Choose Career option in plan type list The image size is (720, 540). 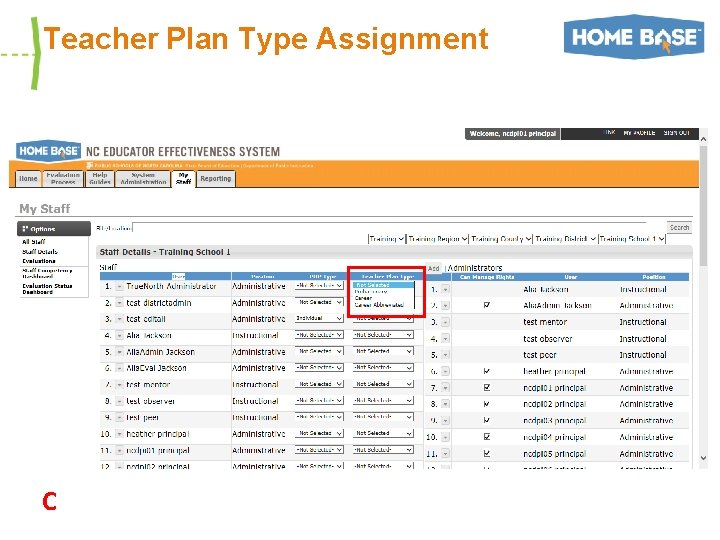point(363,298)
